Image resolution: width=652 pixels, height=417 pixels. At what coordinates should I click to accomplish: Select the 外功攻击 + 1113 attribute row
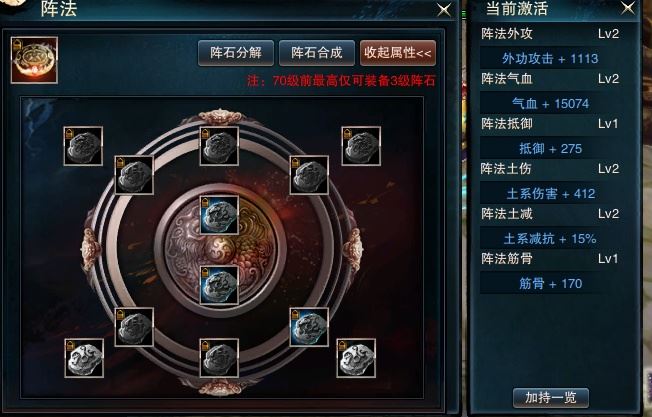[550, 58]
